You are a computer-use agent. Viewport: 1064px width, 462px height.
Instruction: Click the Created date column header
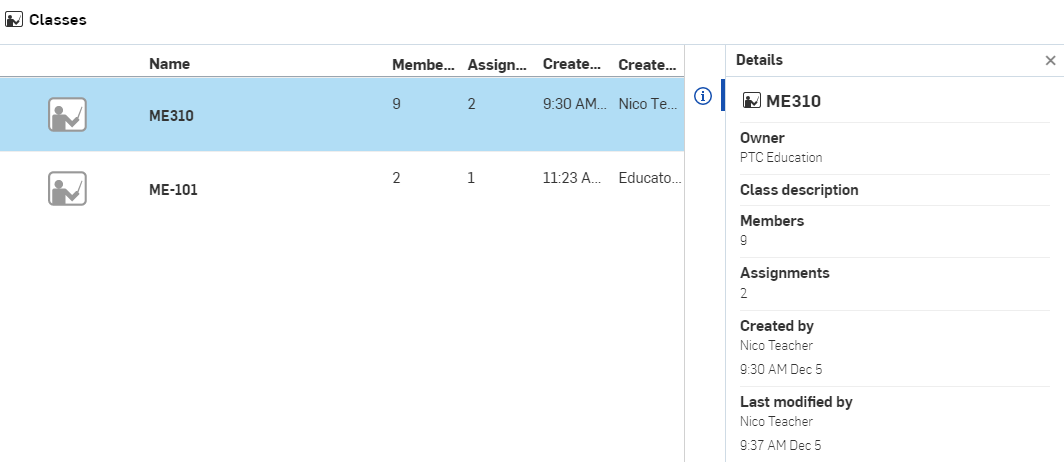point(572,64)
